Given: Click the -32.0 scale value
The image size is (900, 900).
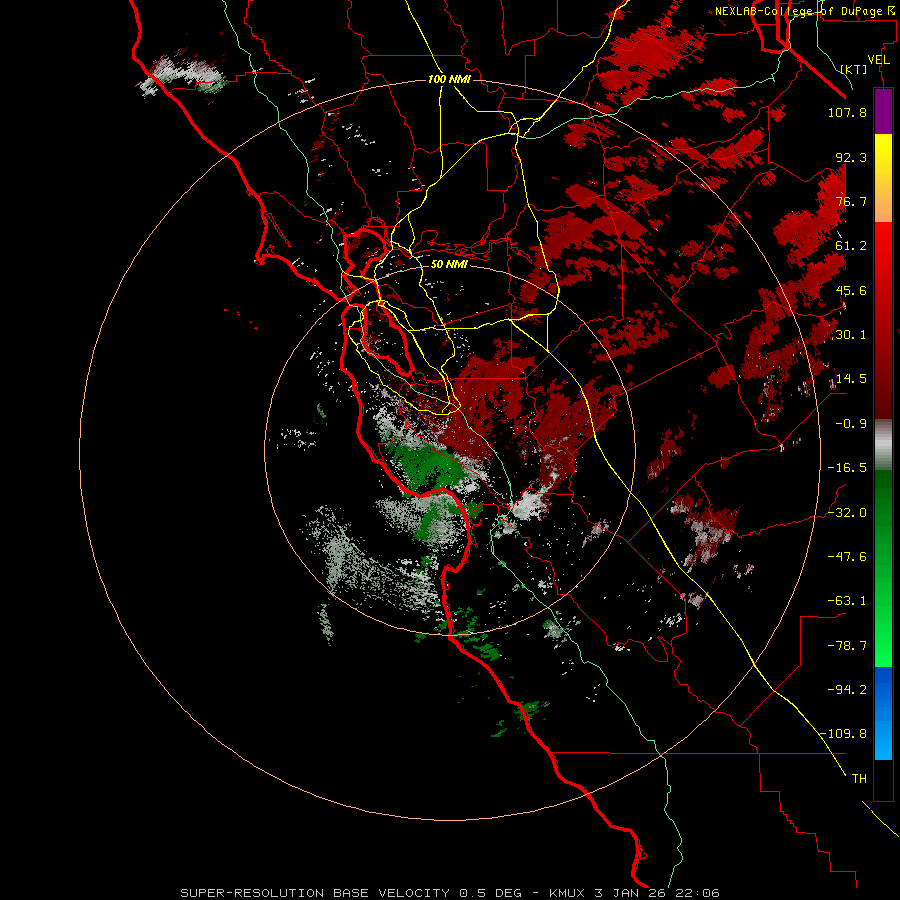Looking at the screenshot, I should click(x=847, y=513).
